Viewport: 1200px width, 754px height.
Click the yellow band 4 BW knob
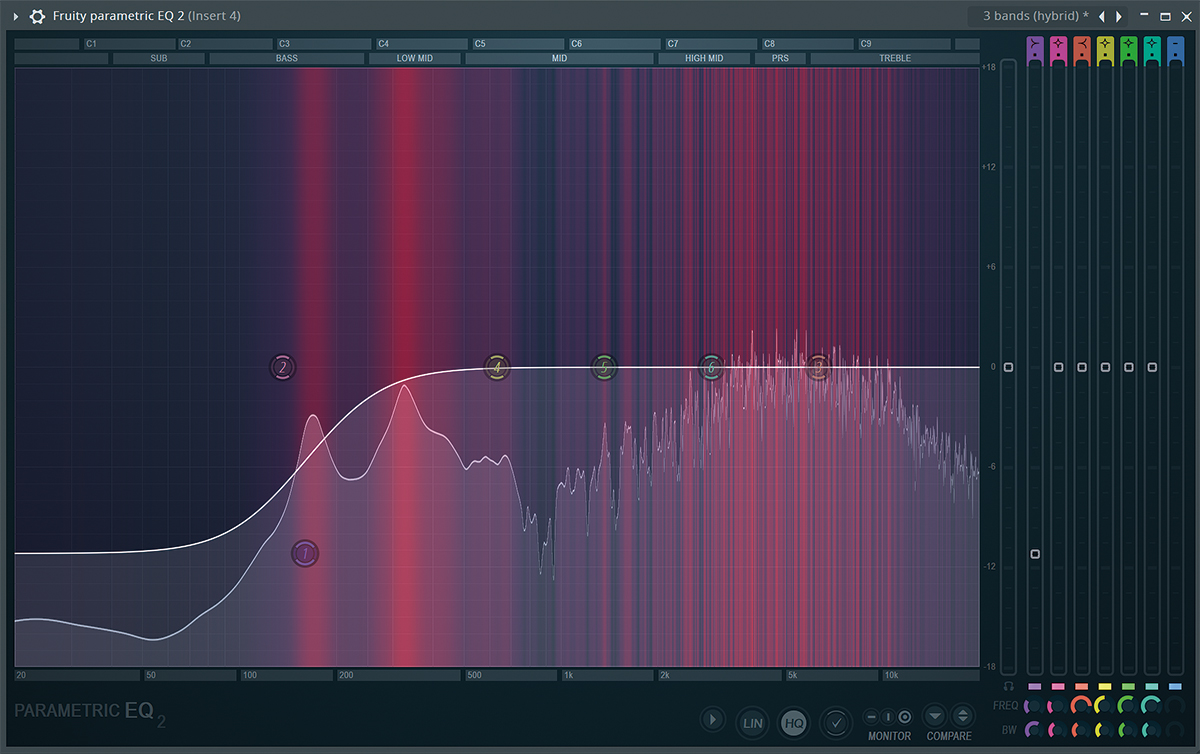[1105, 730]
